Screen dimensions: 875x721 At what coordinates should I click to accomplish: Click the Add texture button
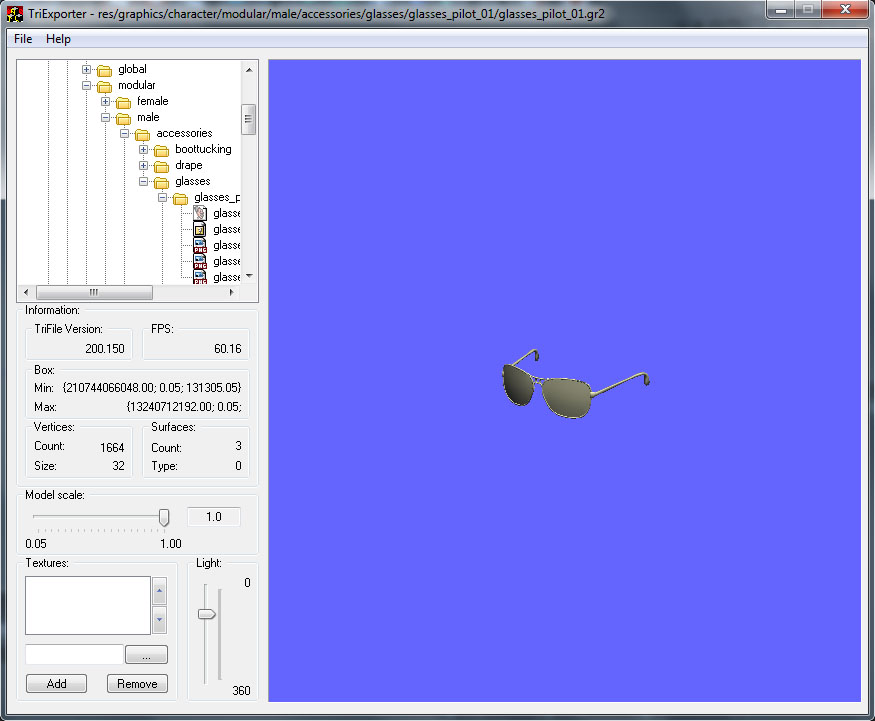(x=56, y=684)
